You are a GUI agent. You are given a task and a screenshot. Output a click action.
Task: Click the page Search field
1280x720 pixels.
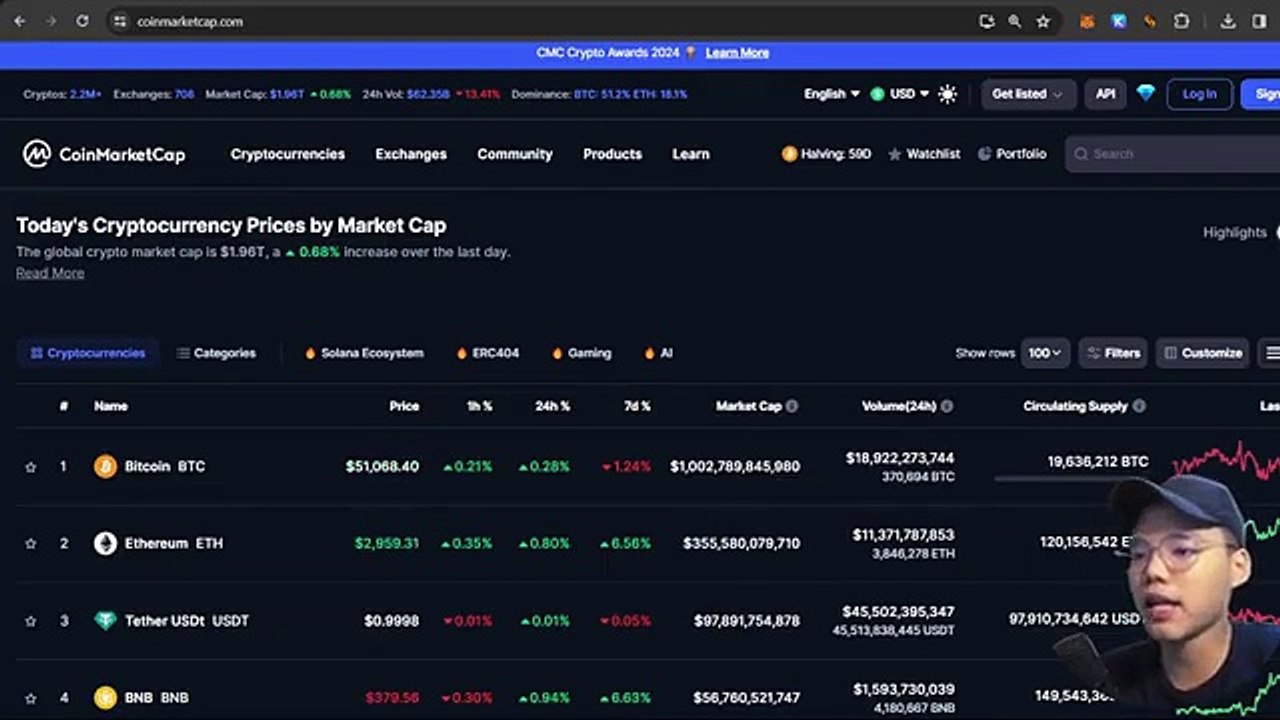tap(1172, 154)
